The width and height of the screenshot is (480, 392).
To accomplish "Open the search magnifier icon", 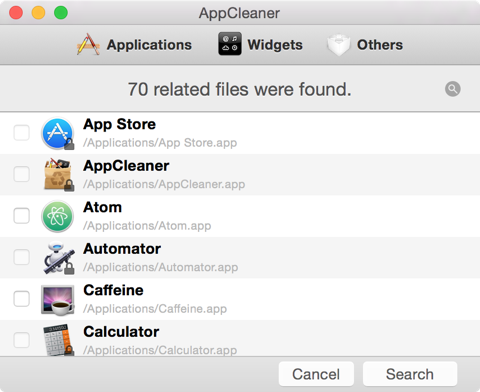I will [453, 89].
